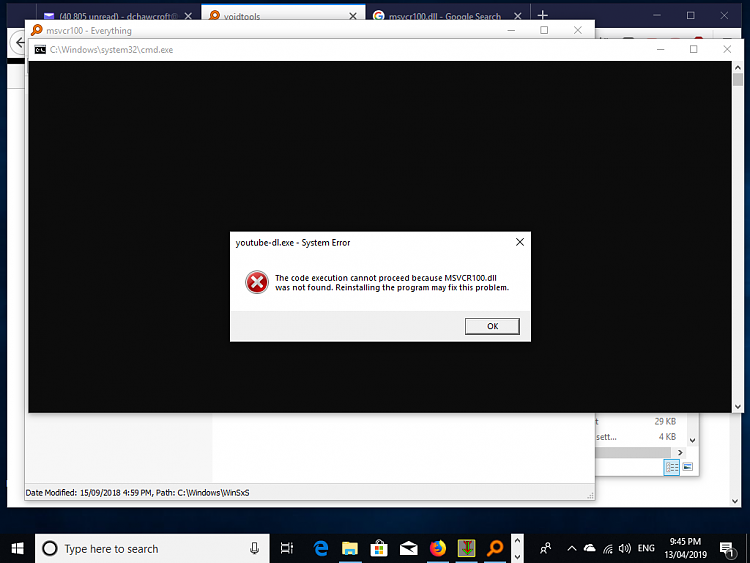Show hidden system tray icons

[x=572, y=548]
